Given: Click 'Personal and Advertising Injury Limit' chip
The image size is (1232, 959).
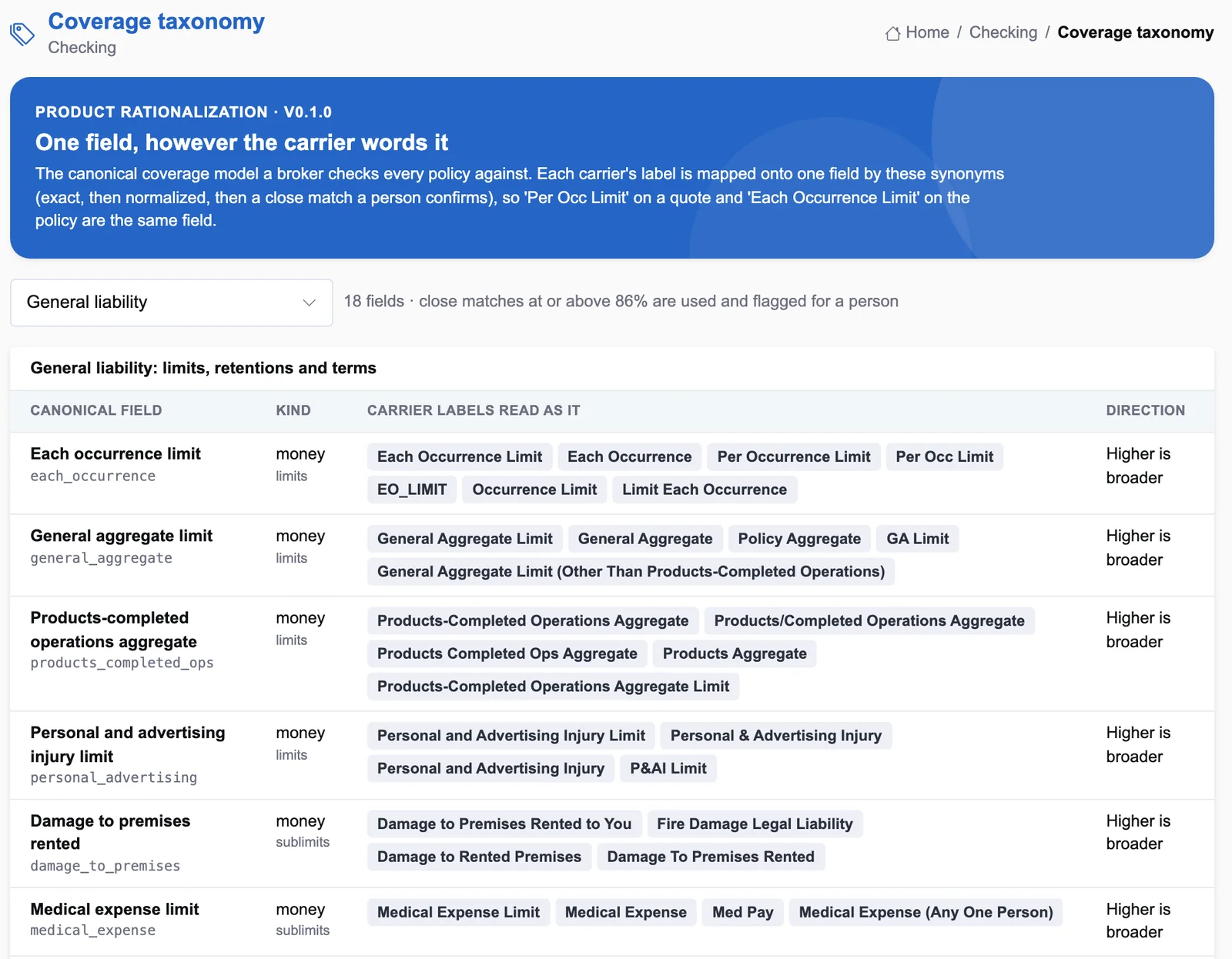Looking at the screenshot, I should [511, 736].
